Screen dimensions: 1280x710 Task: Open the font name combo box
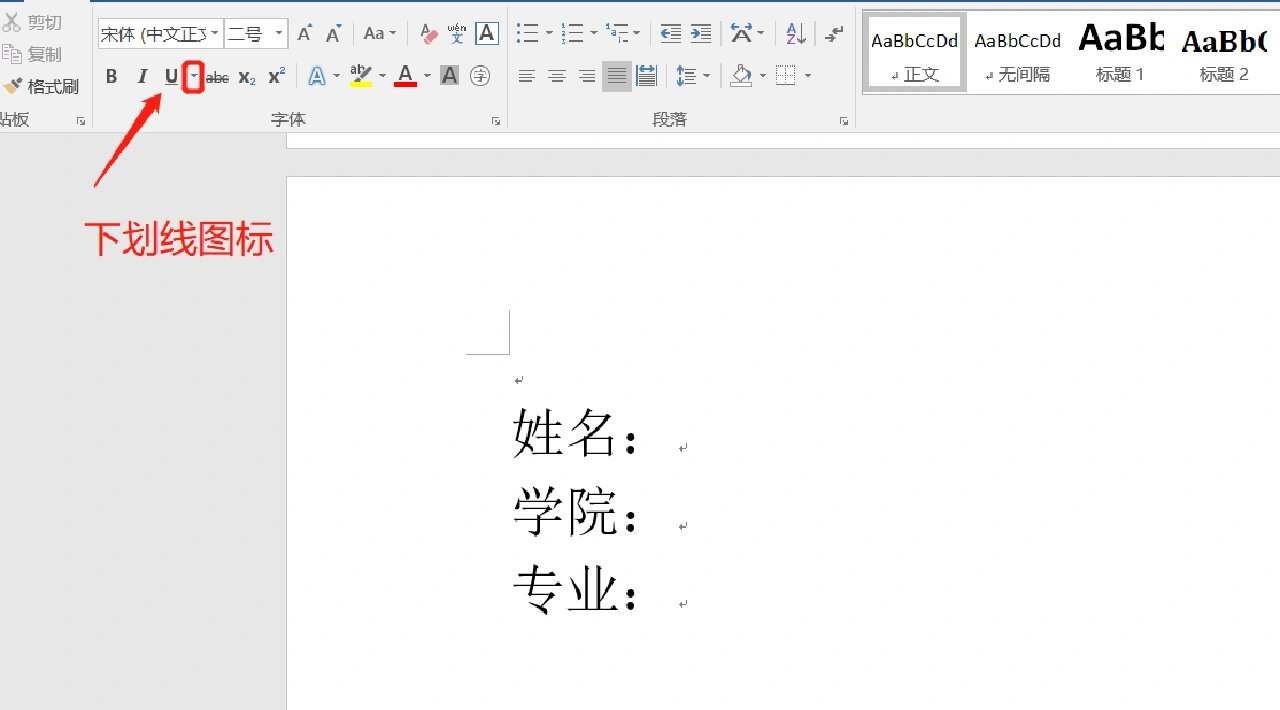click(160, 34)
